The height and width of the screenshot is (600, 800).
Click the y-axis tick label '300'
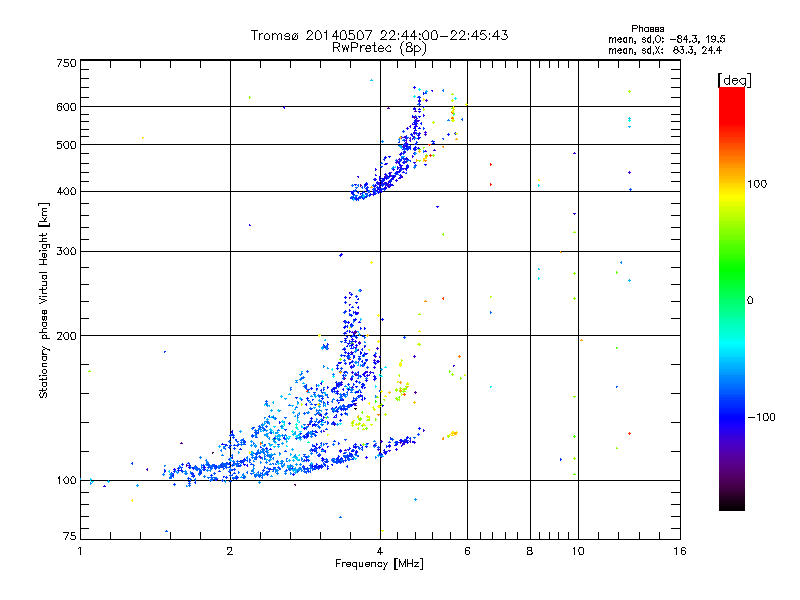tap(66, 251)
